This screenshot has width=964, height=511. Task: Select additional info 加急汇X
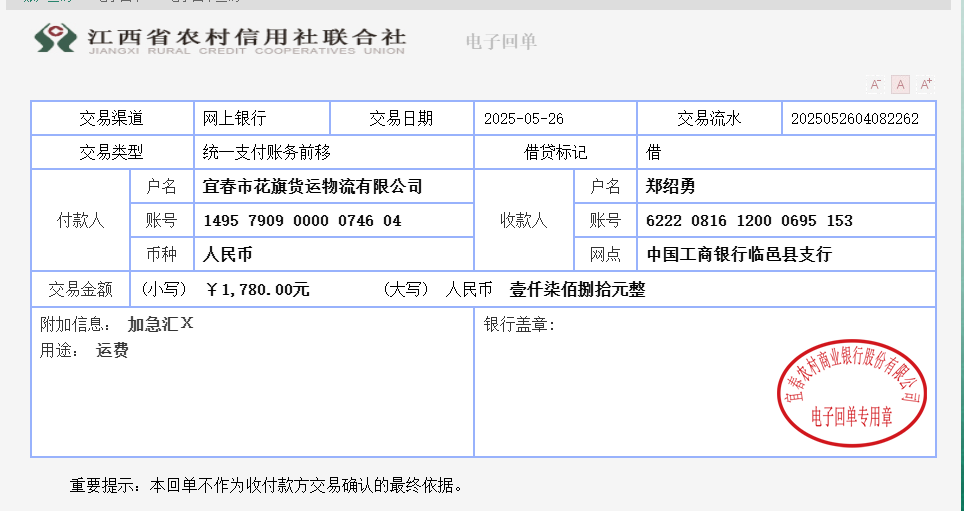(x=160, y=324)
